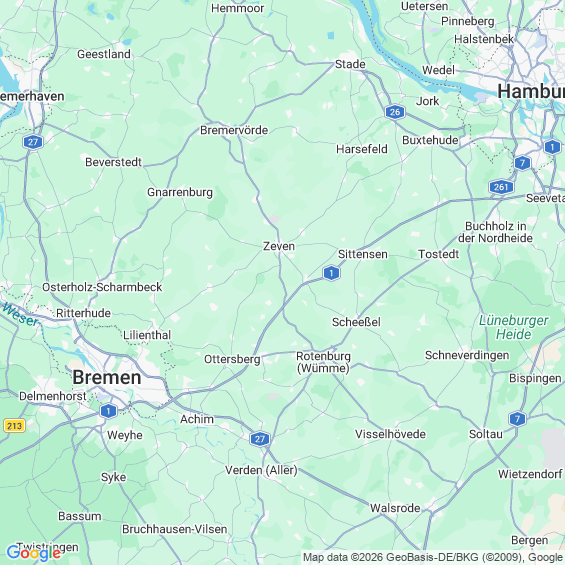
Task: Click the A261 highway shield near Seevetal
Action: (501, 187)
